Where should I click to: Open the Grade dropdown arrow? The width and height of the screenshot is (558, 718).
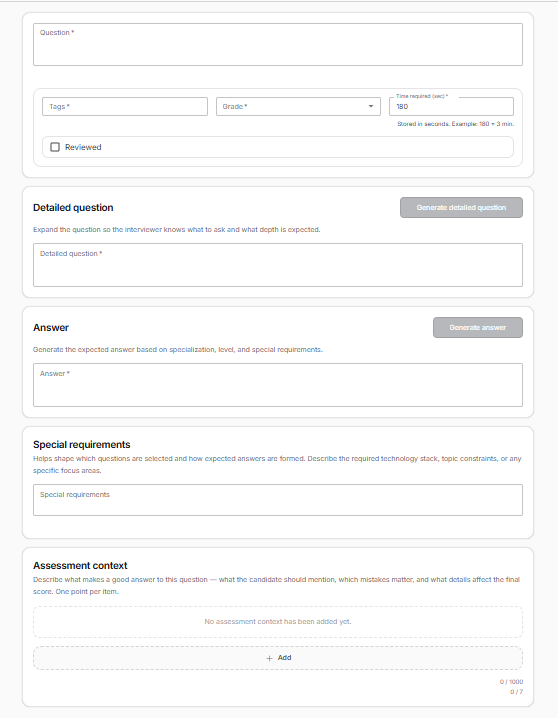click(371, 106)
